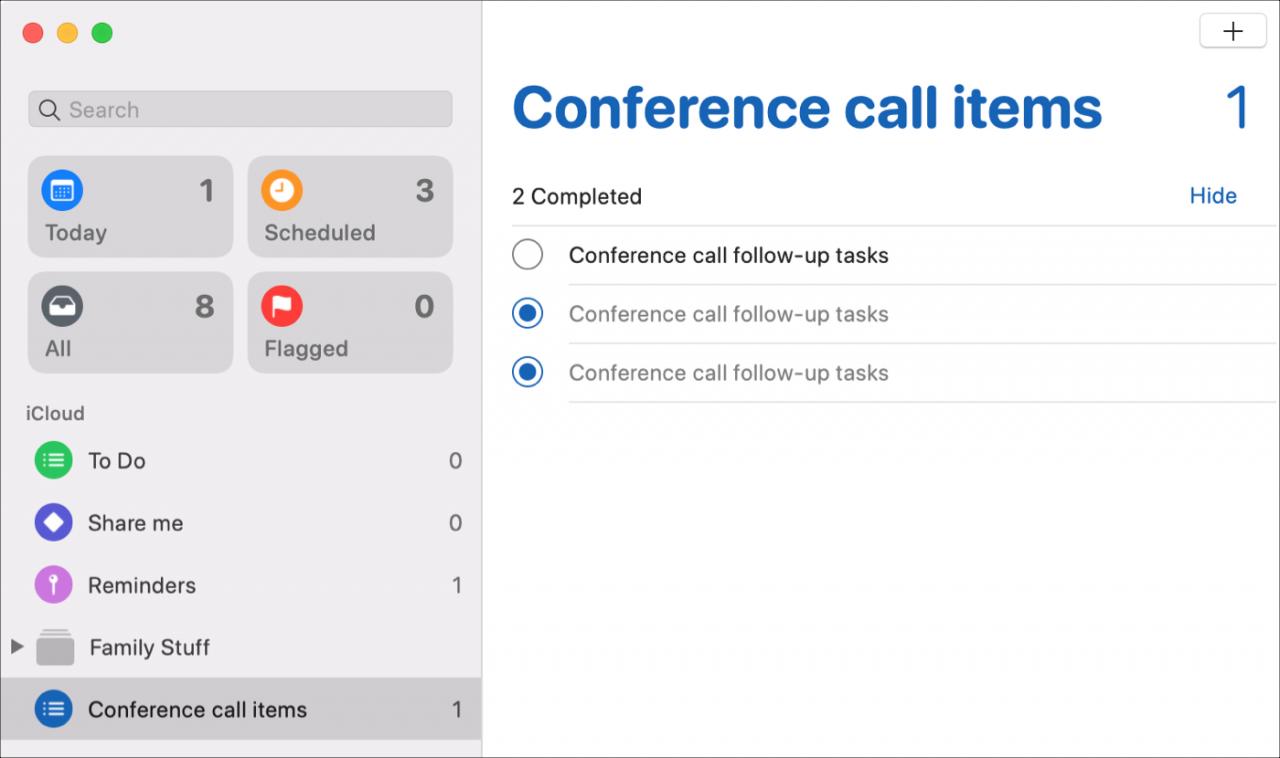Click the Family Stuff folder icon

point(55,647)
